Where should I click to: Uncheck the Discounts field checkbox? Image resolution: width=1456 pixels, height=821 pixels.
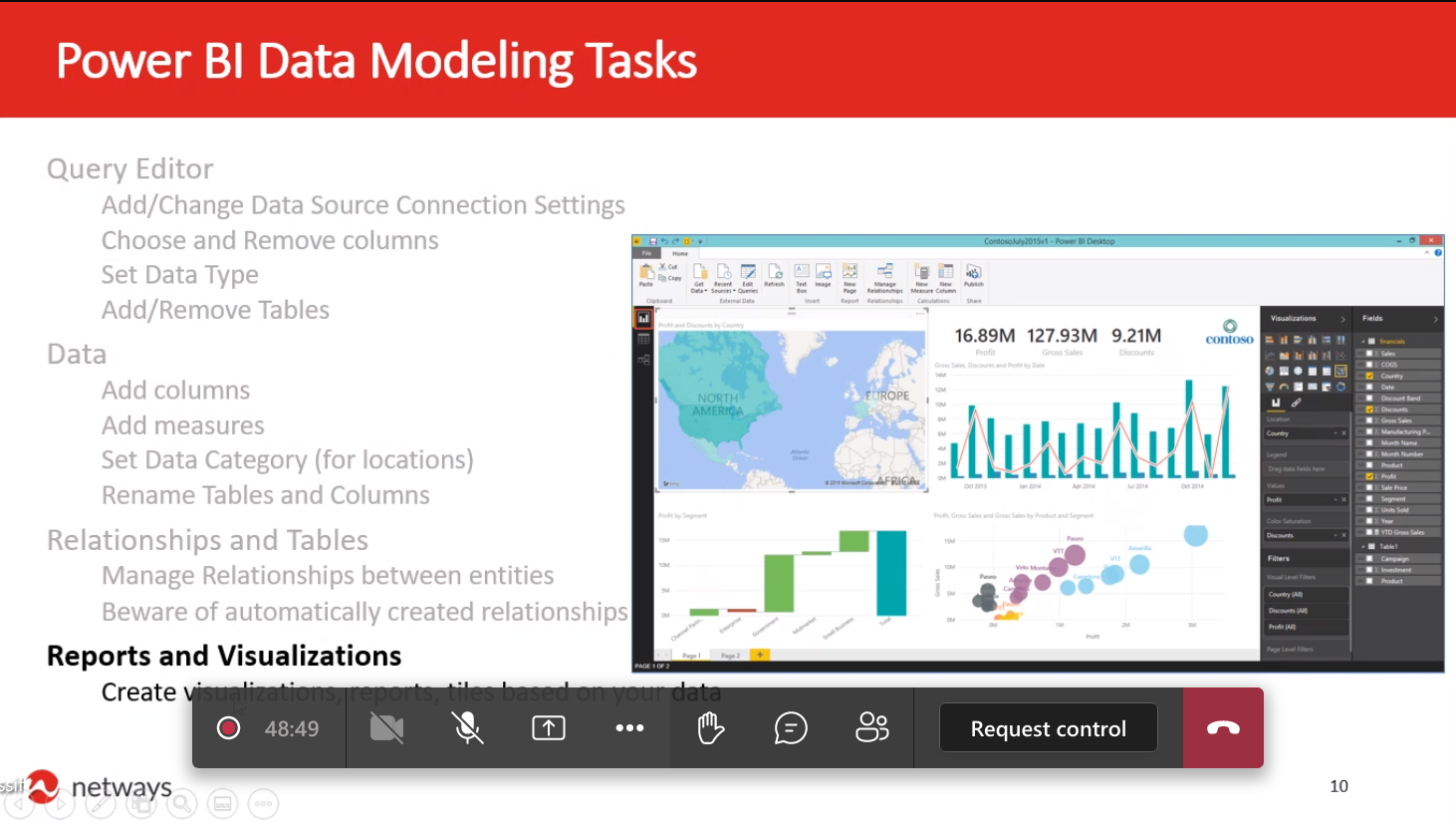click(x=1370, y=410)
